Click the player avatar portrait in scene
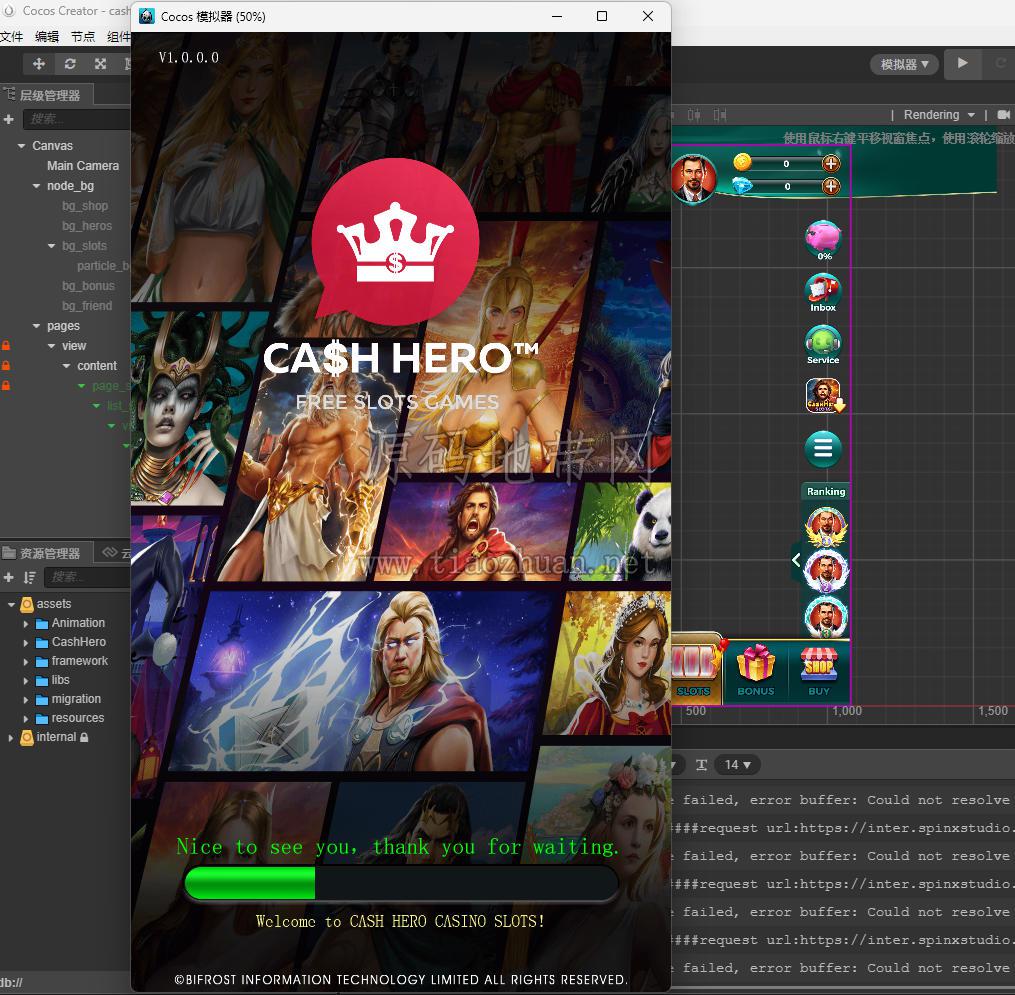1015x995 pixels. coord(693,178)
